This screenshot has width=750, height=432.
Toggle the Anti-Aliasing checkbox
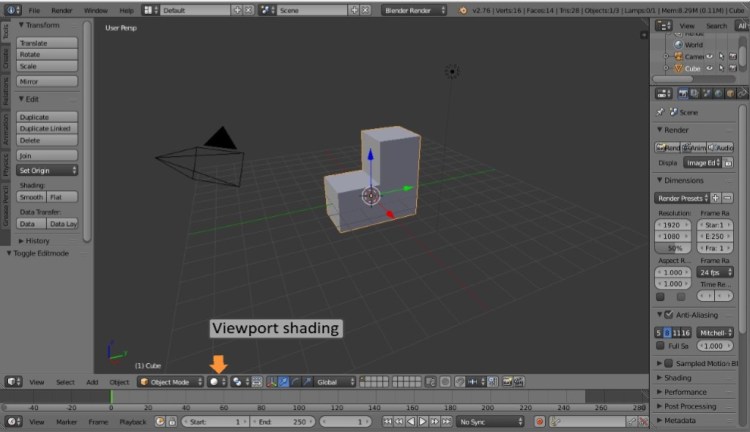669,315
